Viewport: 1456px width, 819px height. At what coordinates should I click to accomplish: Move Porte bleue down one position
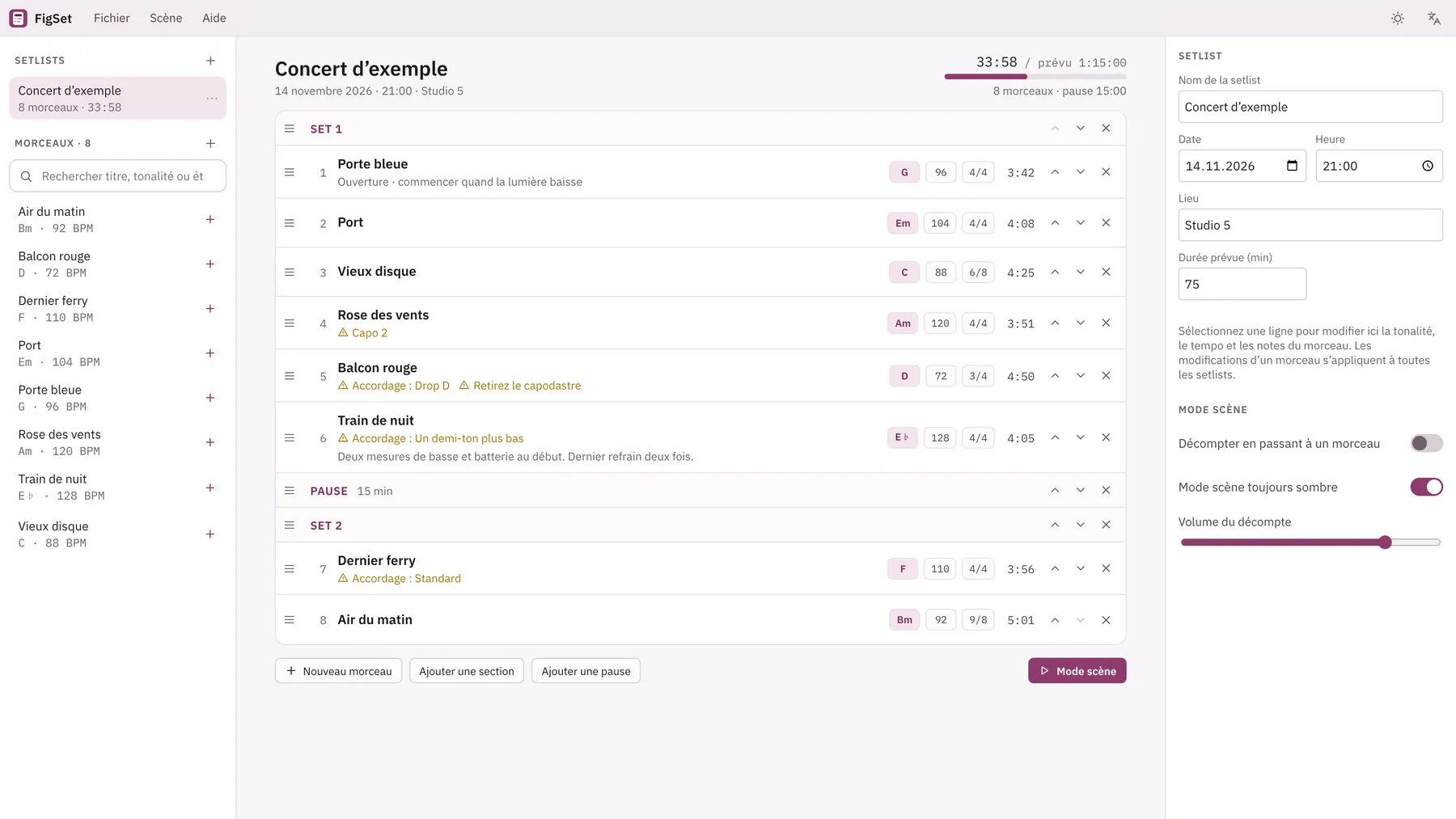click(1080, 171)
